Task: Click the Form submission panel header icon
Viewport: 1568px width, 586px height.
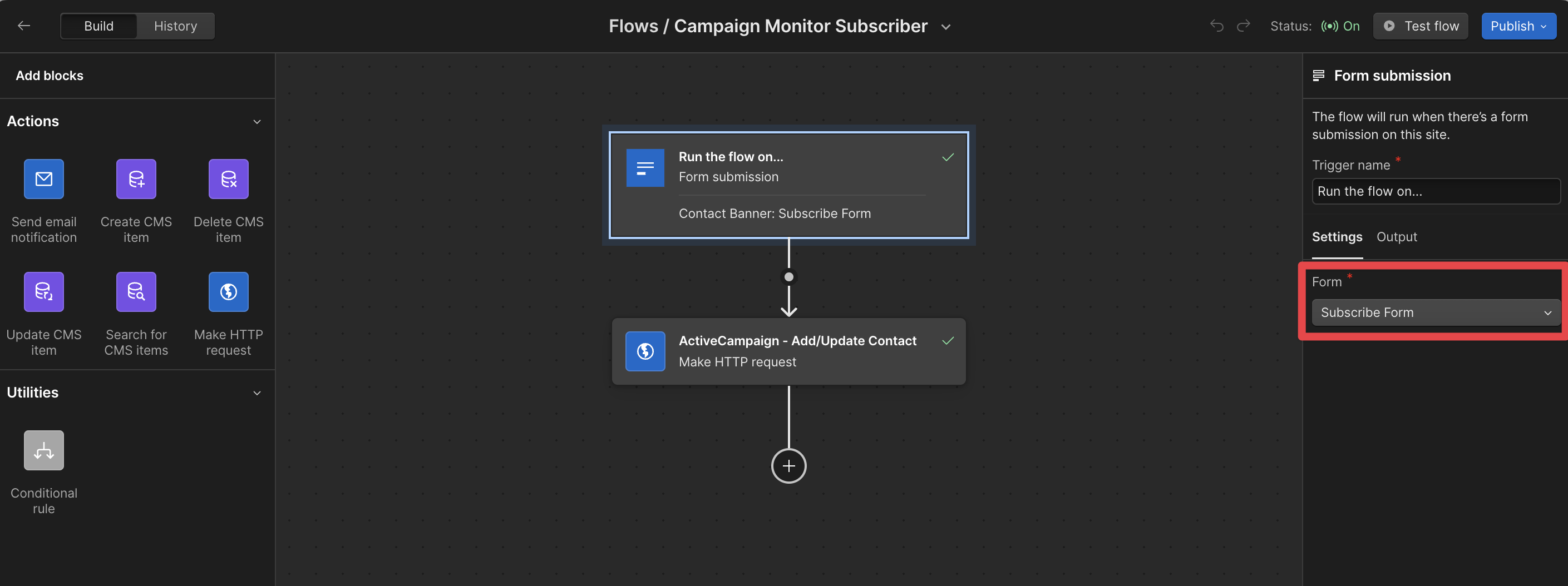Action: pos(1318,76)
